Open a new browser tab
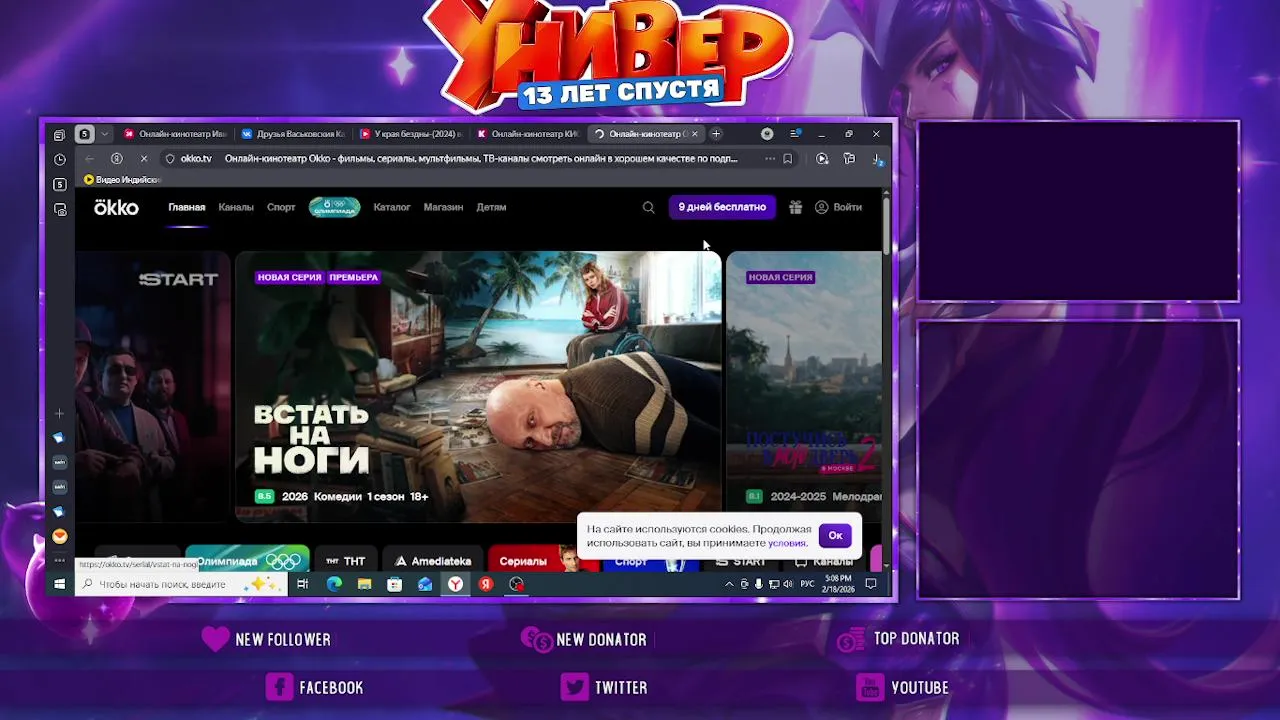The width and height of the screenshot is (1280, 720). (715, 134)
